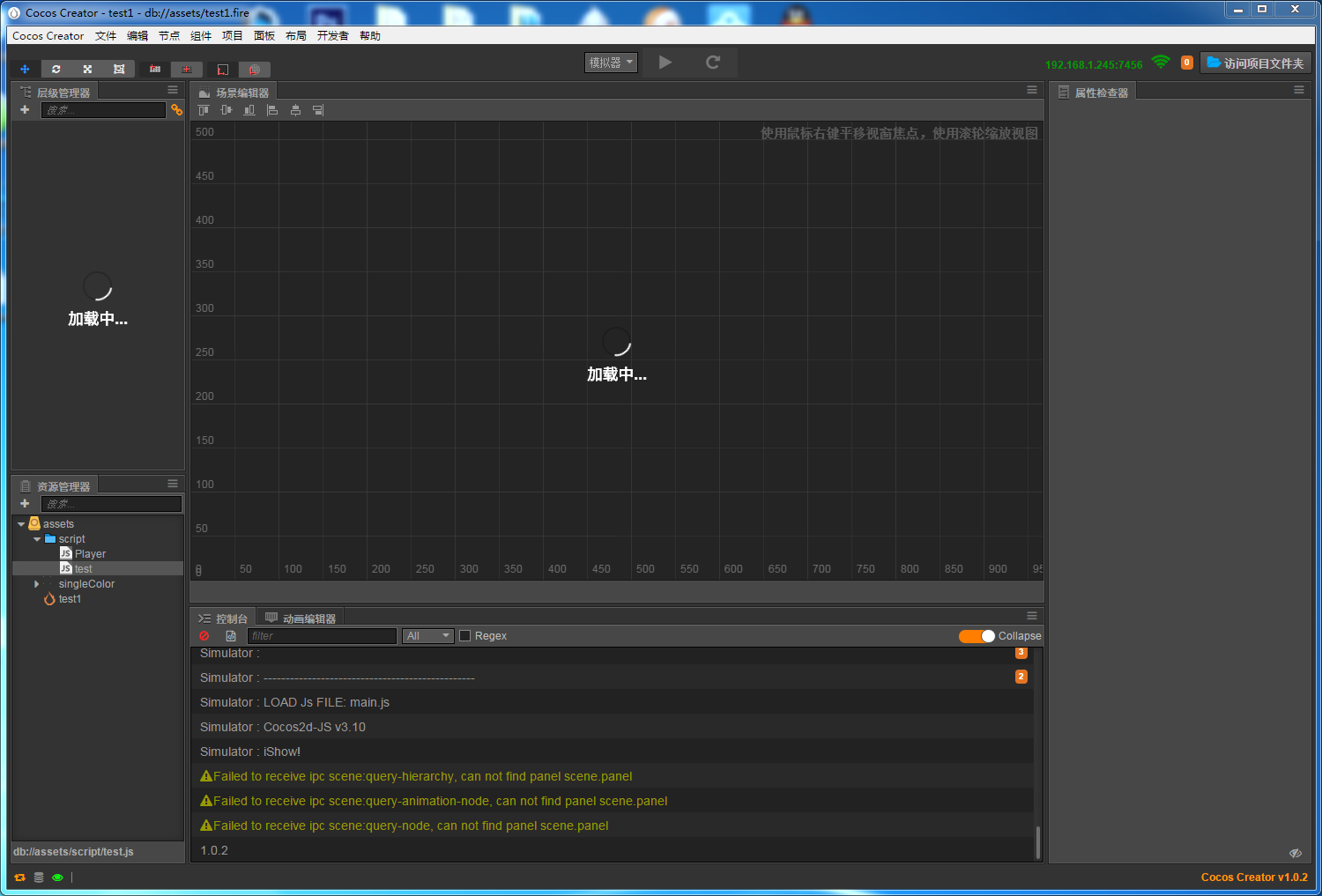Enable the Regex checkbox
This screenshot has width=1322, height=896.
point(465,636)
